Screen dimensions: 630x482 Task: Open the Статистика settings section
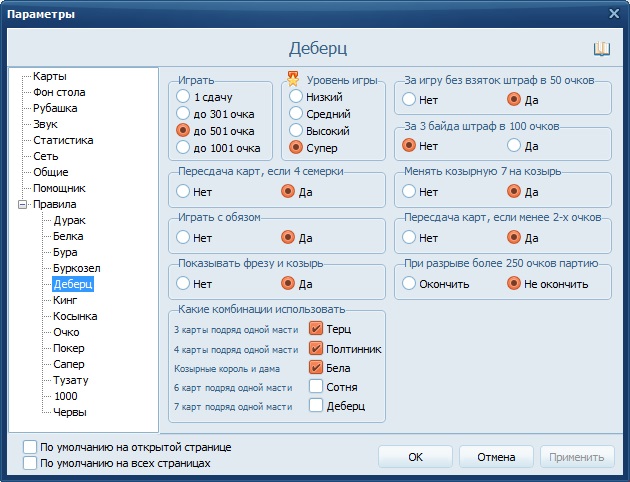(x=62, y=140)
